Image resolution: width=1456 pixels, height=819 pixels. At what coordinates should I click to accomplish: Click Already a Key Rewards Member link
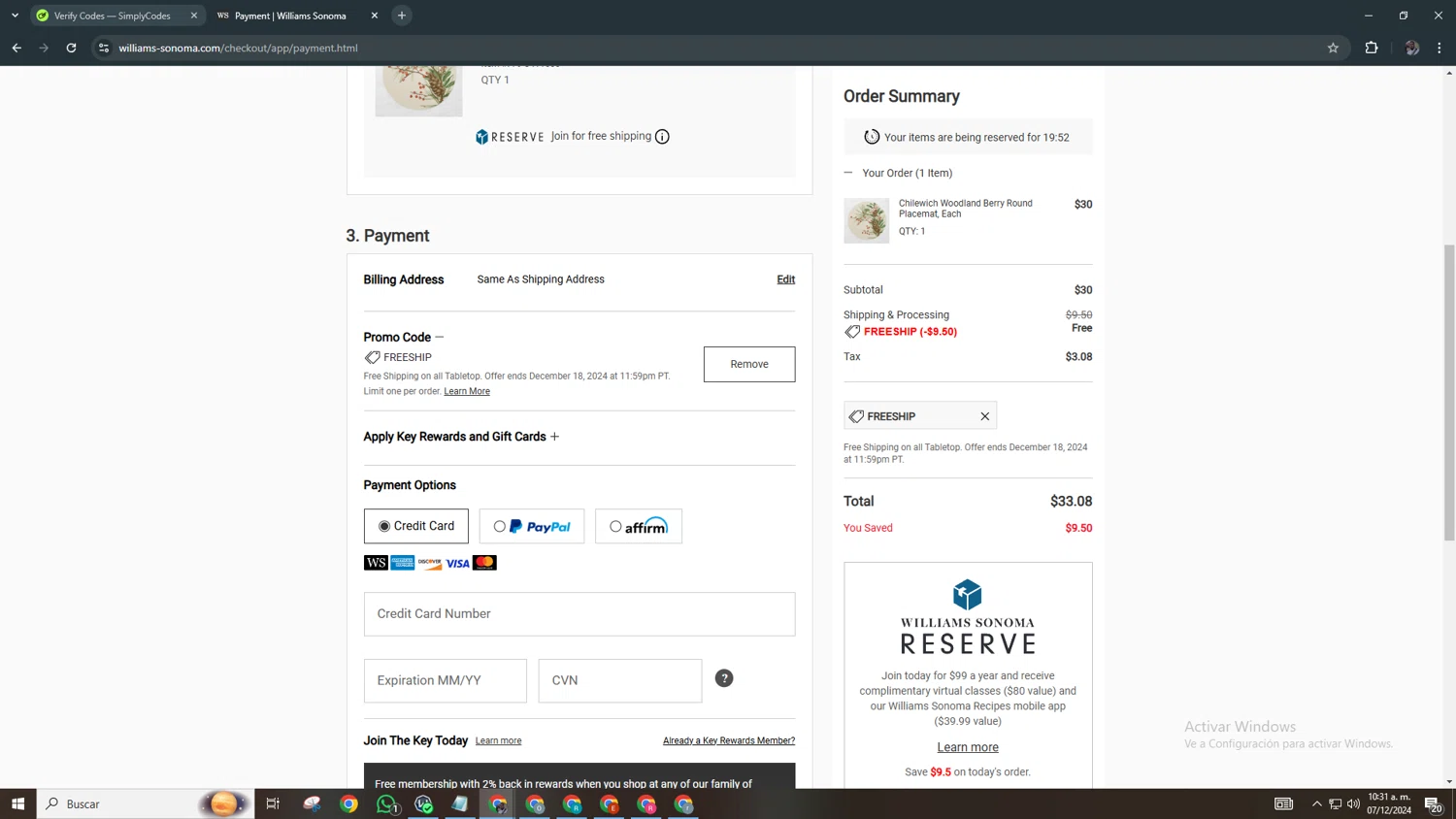(729, 740)
